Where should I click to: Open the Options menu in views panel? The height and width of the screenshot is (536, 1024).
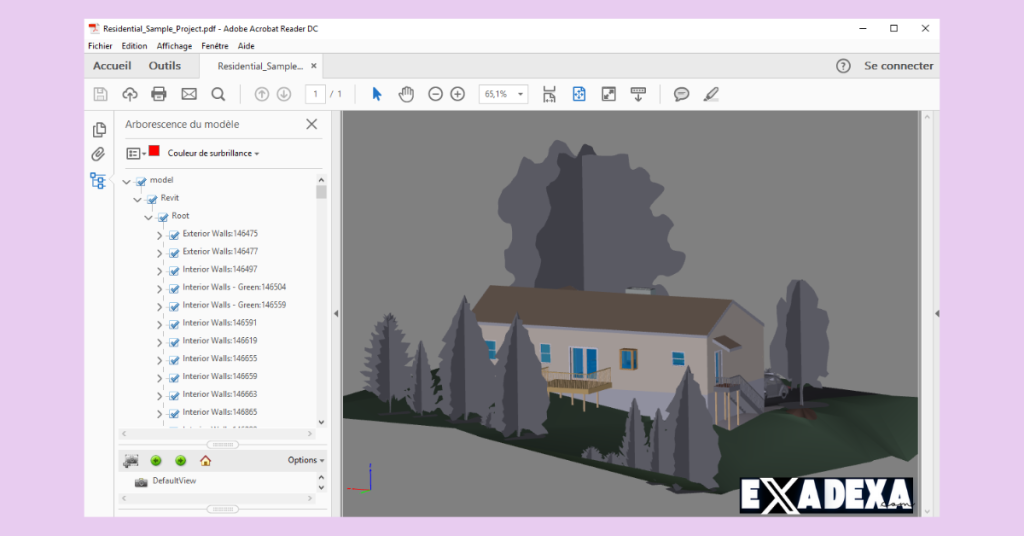tap(306, 461)
